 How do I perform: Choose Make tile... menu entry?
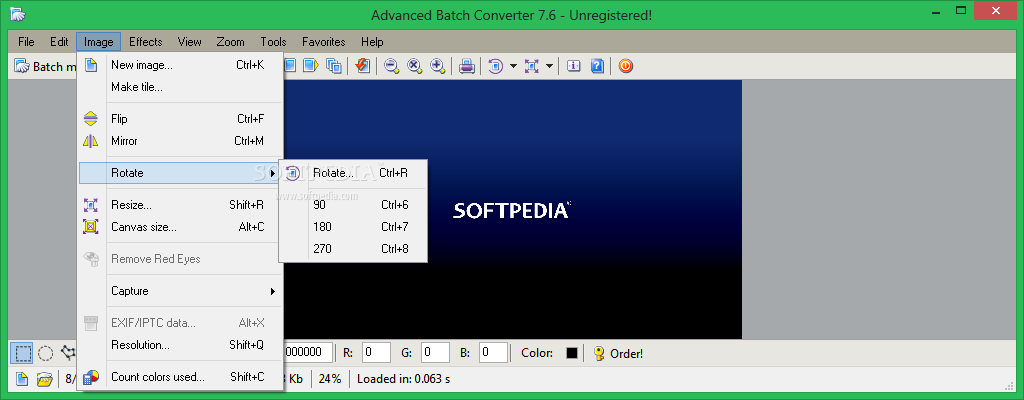point(180,87)
